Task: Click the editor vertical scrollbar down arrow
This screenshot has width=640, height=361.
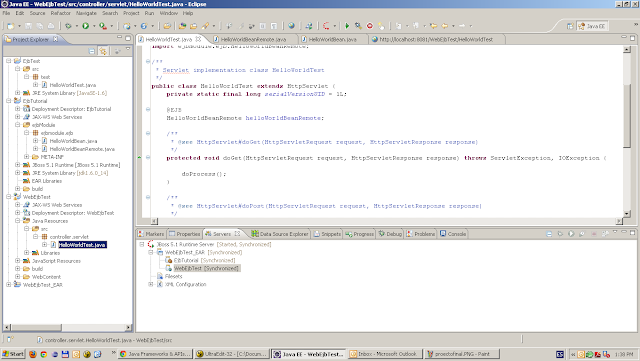Action: [627, 214]
